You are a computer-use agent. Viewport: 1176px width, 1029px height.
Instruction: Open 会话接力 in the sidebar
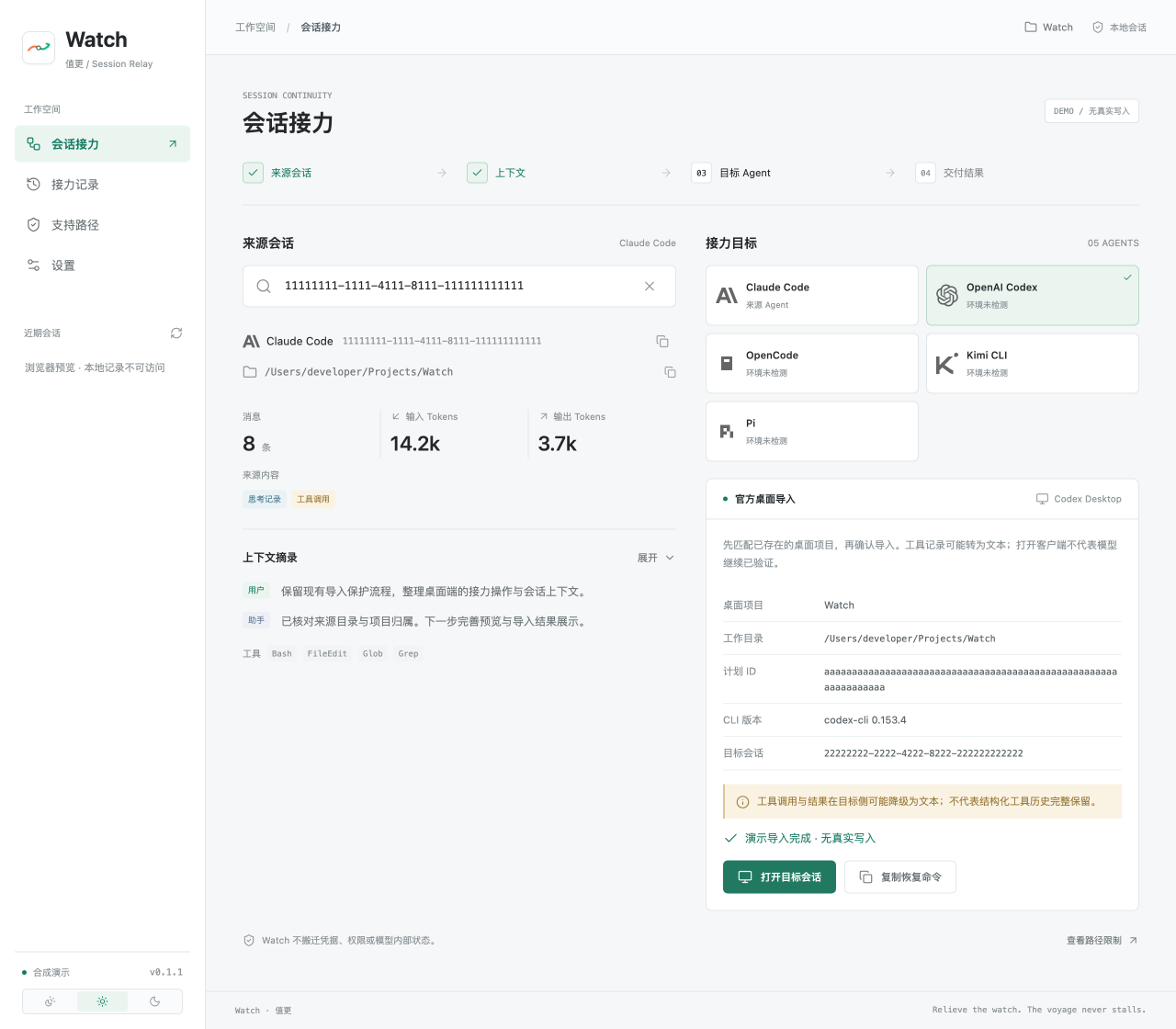coord(102,144)
